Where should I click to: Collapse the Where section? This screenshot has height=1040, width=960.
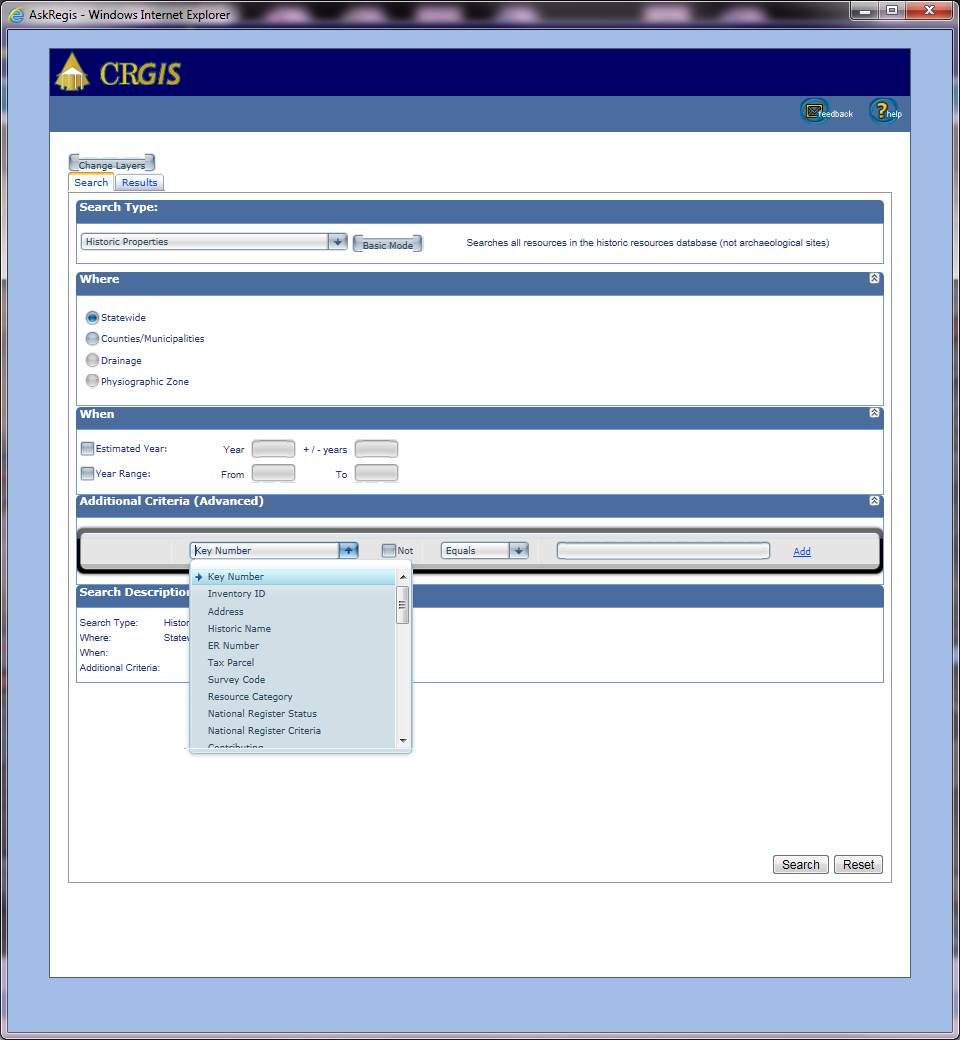point(874,279)
